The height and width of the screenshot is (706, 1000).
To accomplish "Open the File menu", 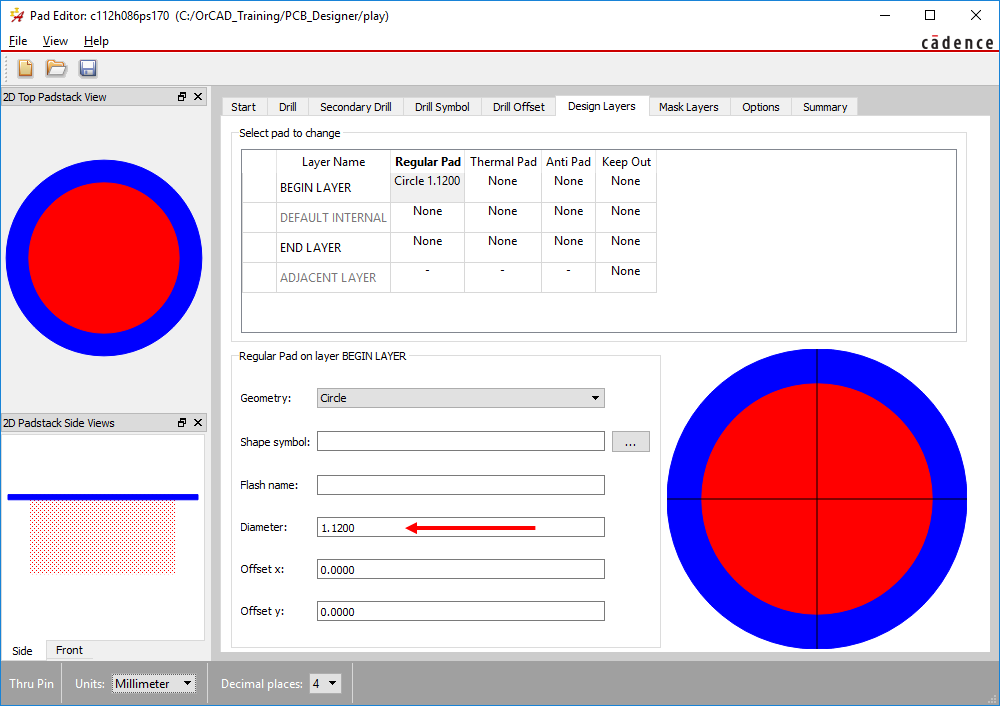I will click(x=18, y=41).
